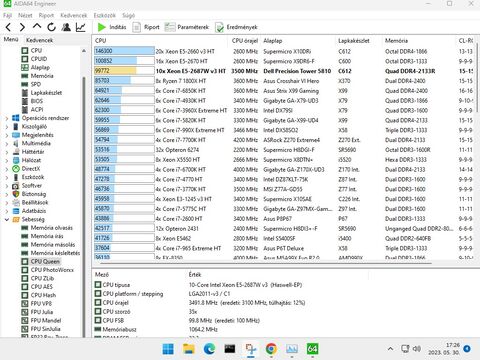Viewport: 480px width, 360px height.
Task: Open the Fájl menu
Action: [7, 15]
